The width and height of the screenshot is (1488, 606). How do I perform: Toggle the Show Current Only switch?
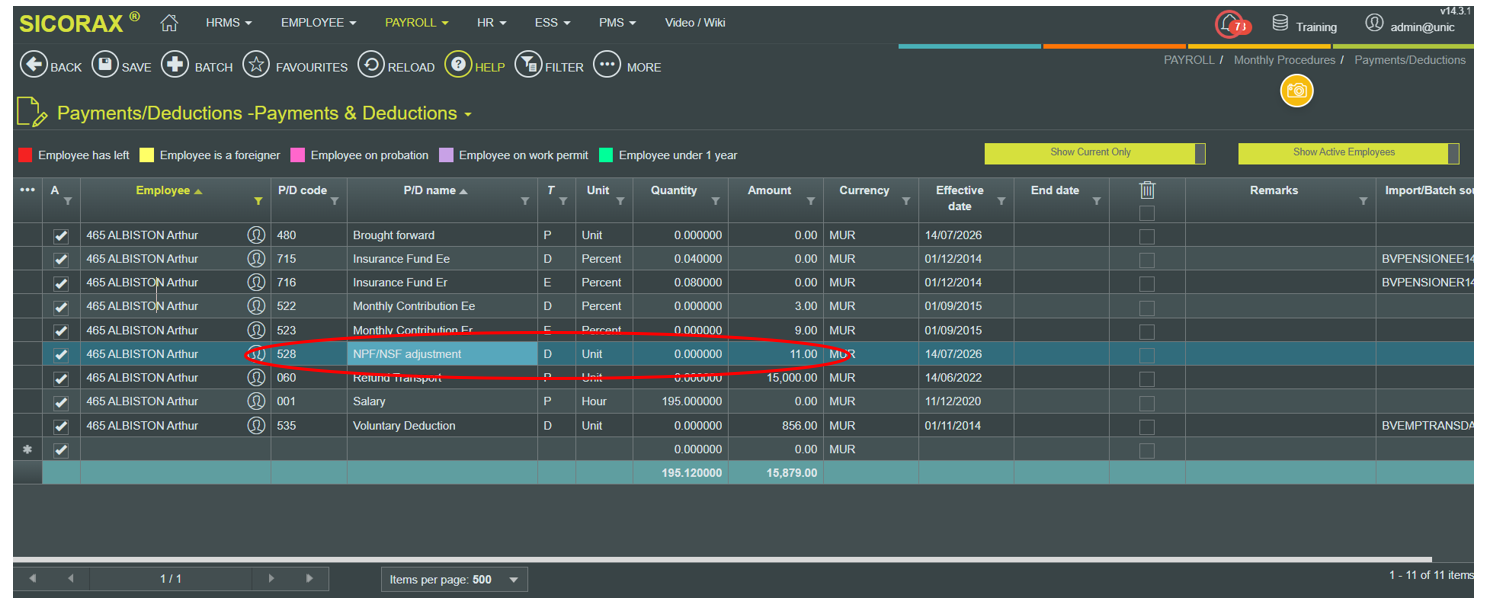tap(1095, 153)
